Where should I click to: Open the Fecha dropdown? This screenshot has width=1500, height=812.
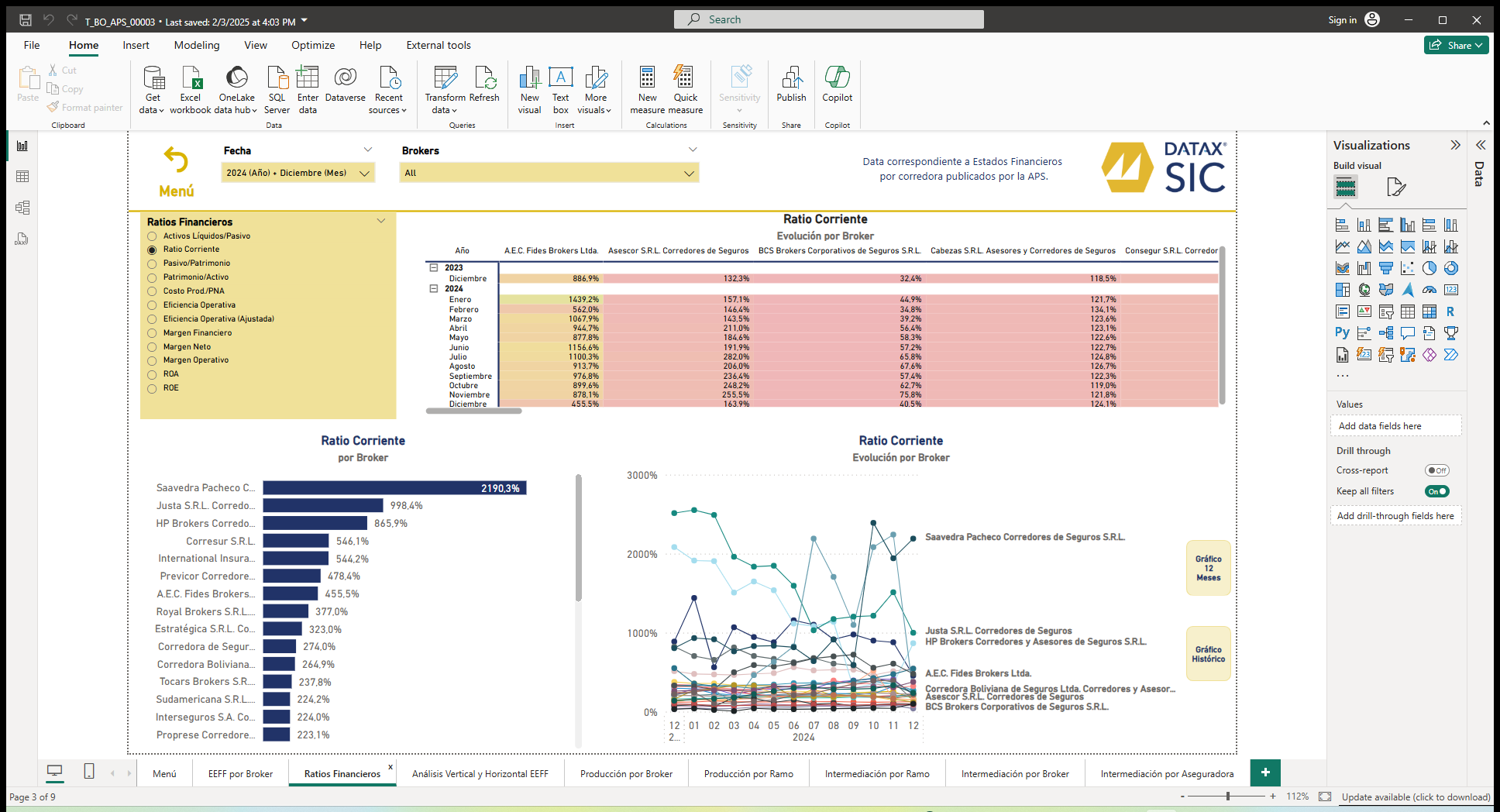click(364, 173)
